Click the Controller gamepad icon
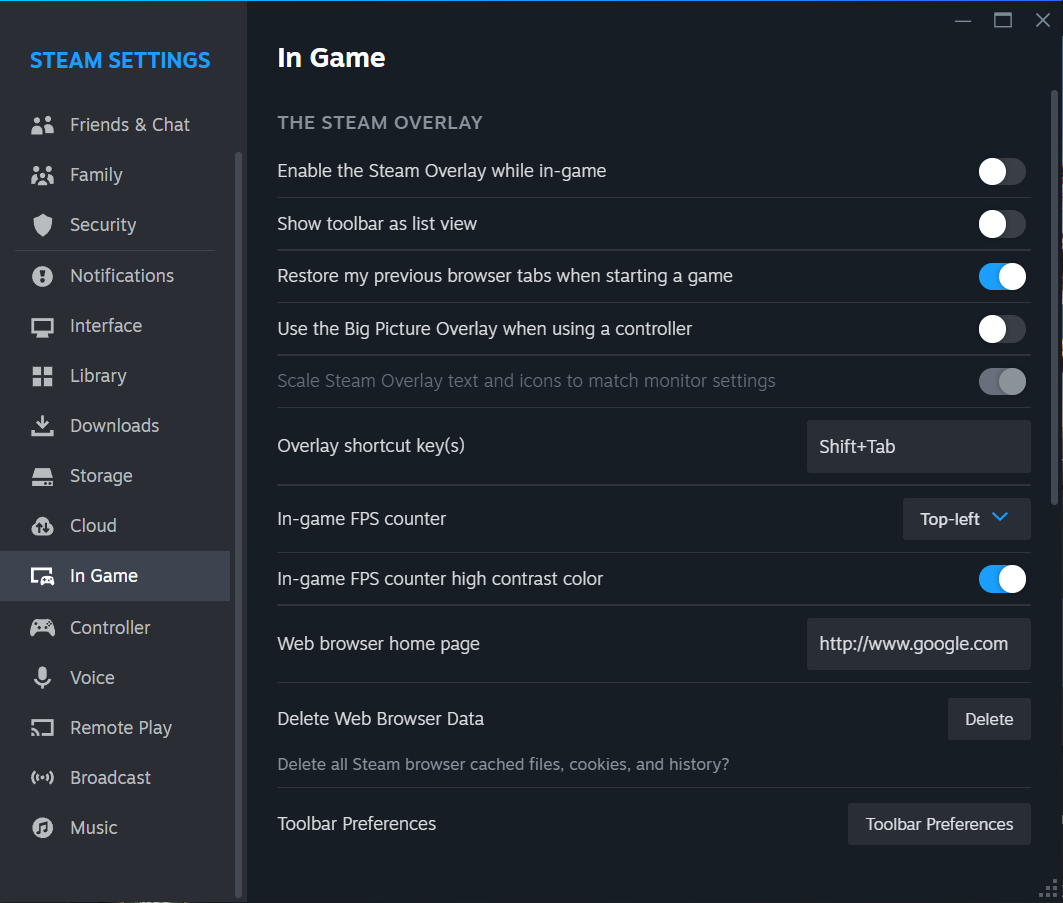Viewport: 1063px width, 903px height. [x=42, y=628]
